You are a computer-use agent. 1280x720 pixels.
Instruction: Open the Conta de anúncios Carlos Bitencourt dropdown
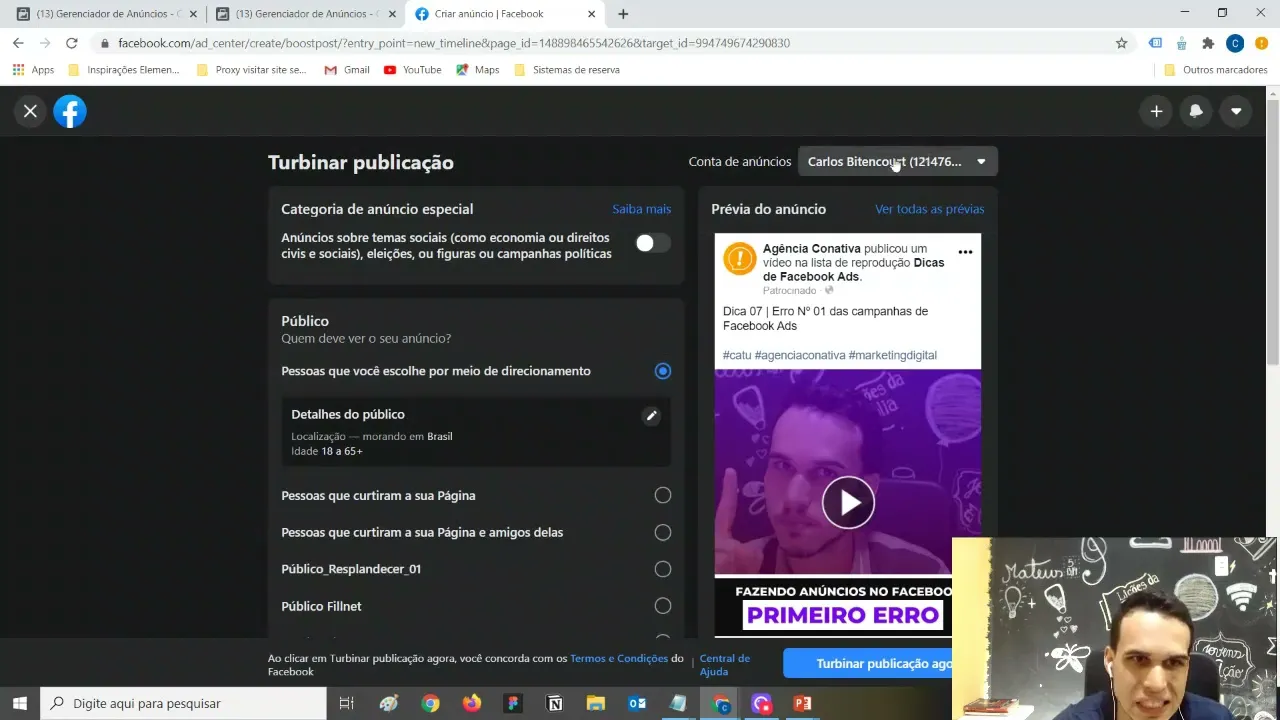[897, 161]
